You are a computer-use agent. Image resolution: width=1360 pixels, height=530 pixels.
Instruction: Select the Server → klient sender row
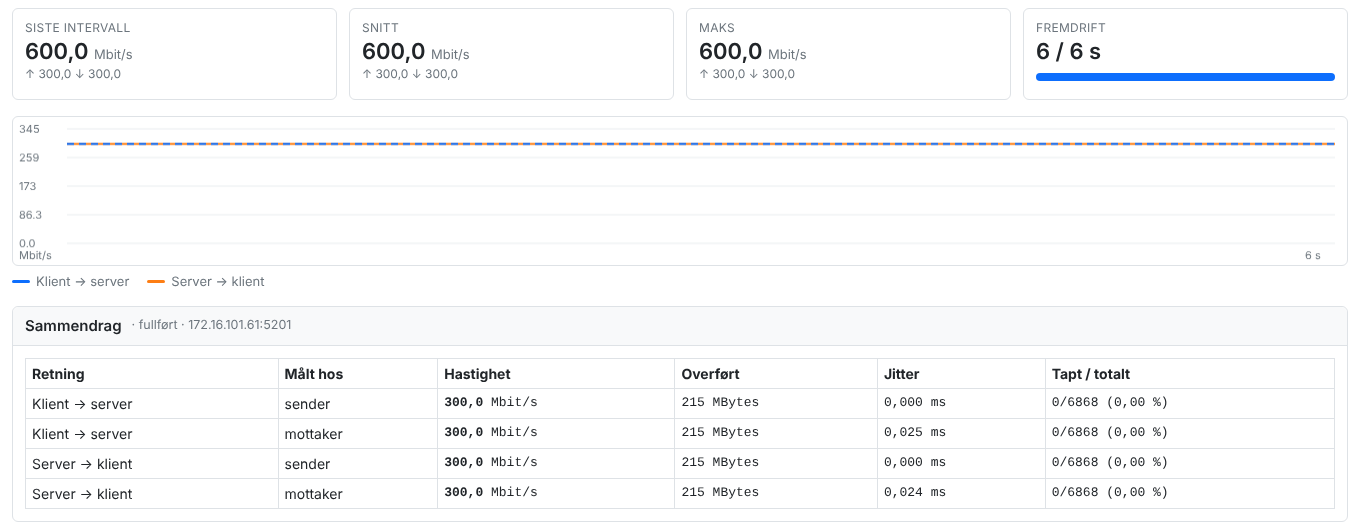pos(680,464)
